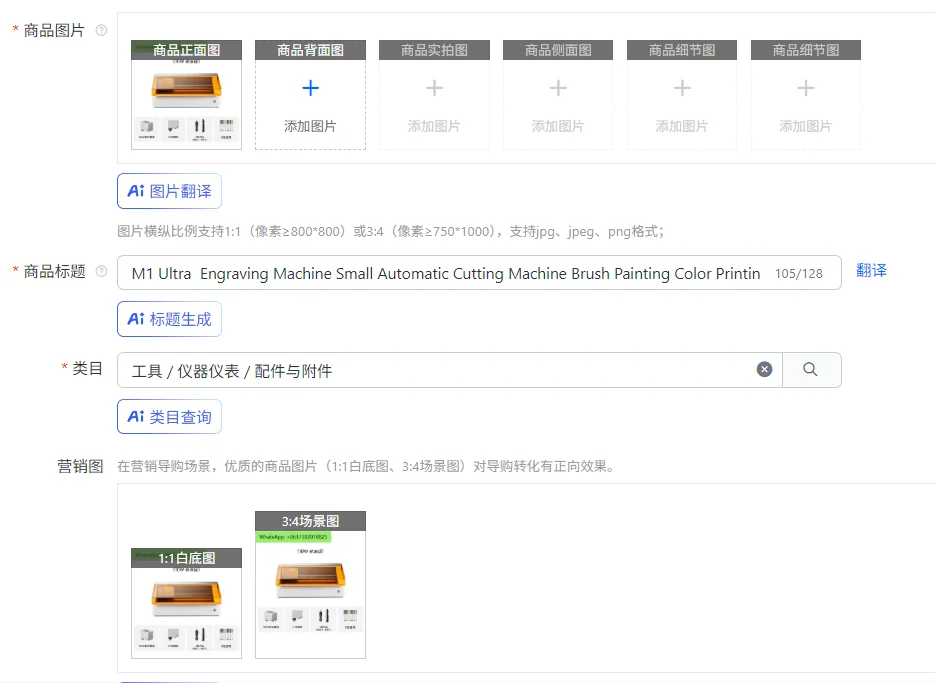Click the 营销图 description text about 导购转化
The height and width of the screenshot is (683, 935).
366,466
